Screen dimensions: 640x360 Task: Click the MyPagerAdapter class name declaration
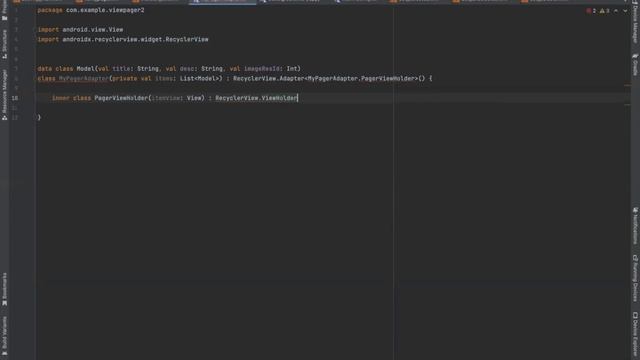(x=83, y=78)
